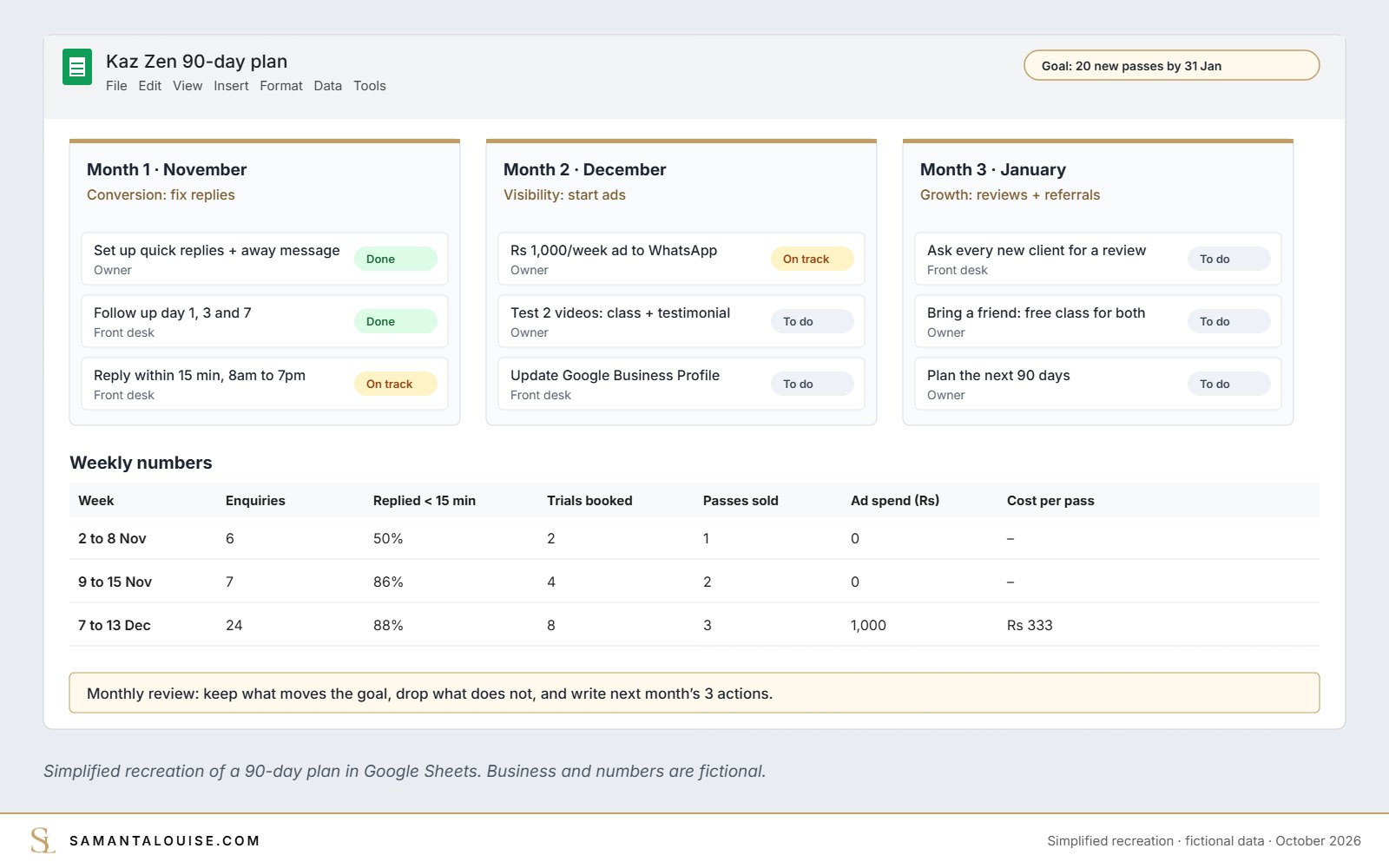Click the Goal: 20 new passes pill
The height and width of the screenshot is (868, 1389).
pos(1172,66)
